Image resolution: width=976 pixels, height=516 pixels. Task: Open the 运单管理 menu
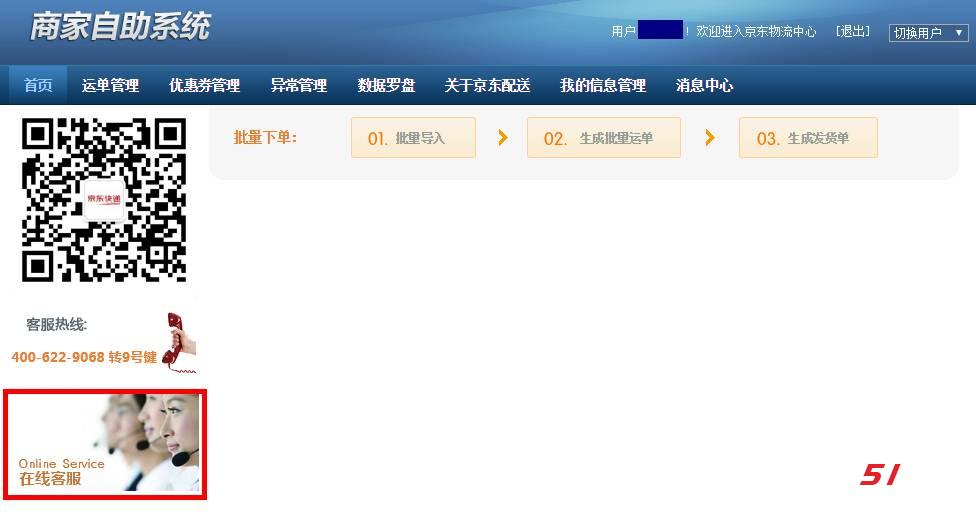(x=110, y=86)
